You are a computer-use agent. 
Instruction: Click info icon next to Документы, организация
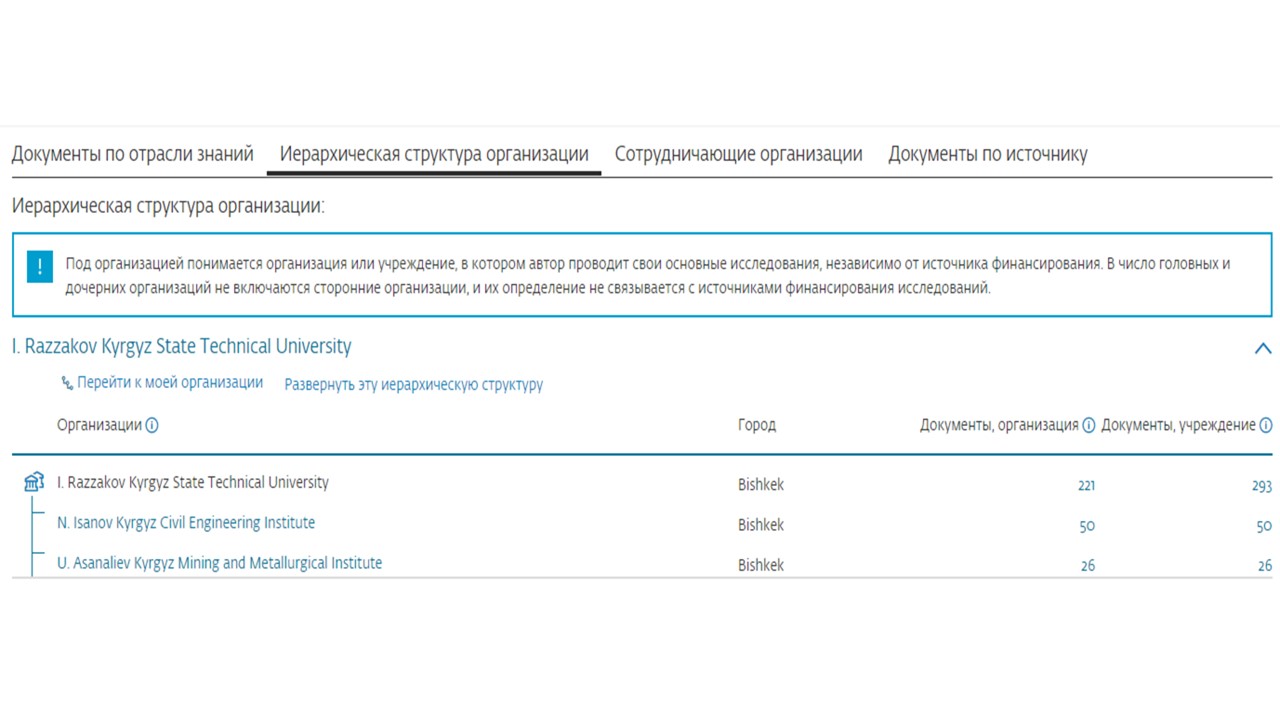[1088, 425]
